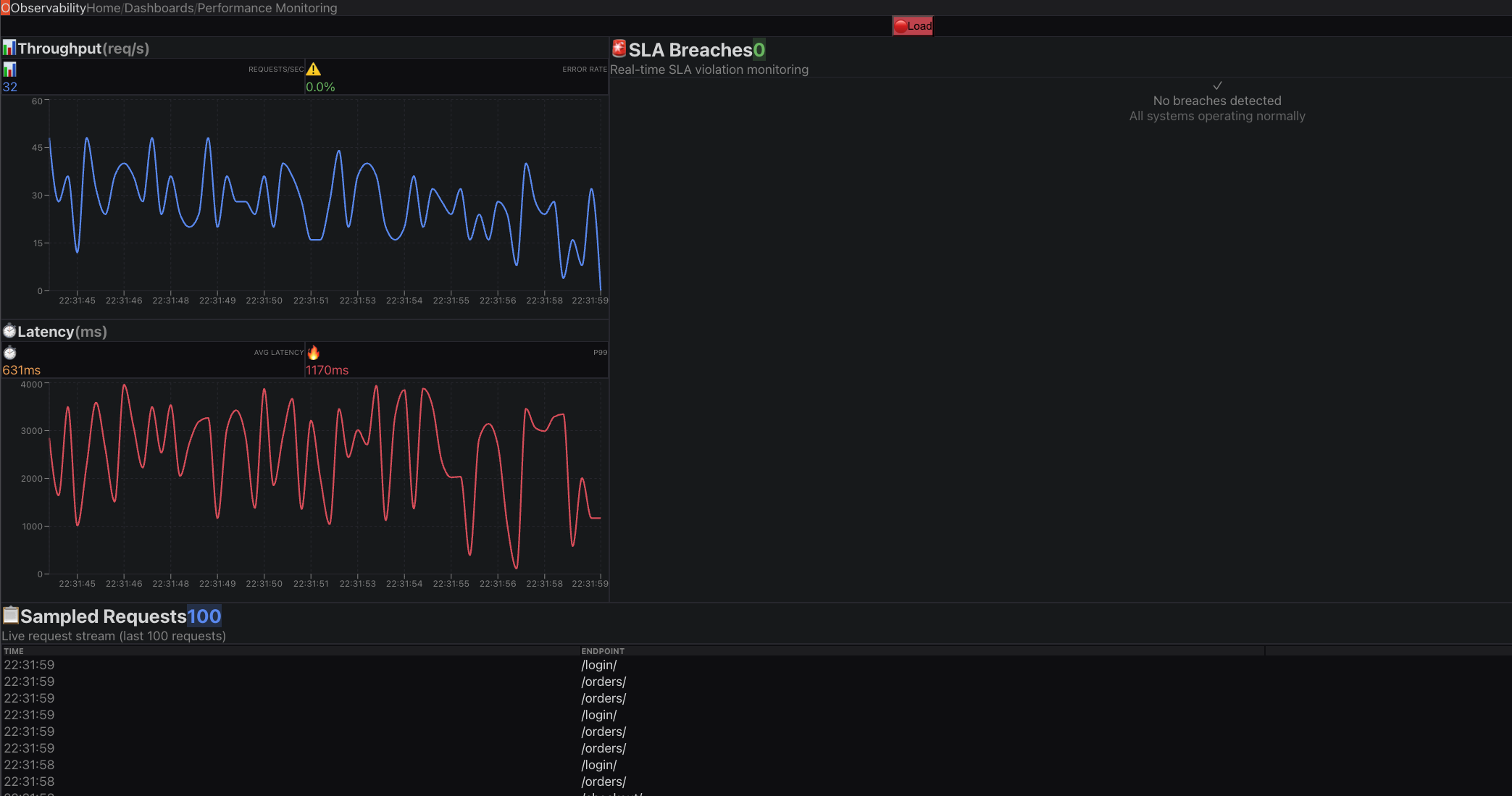Click the ENDPOINT column header
This screenshot has height=796, width=1512.
603,651
